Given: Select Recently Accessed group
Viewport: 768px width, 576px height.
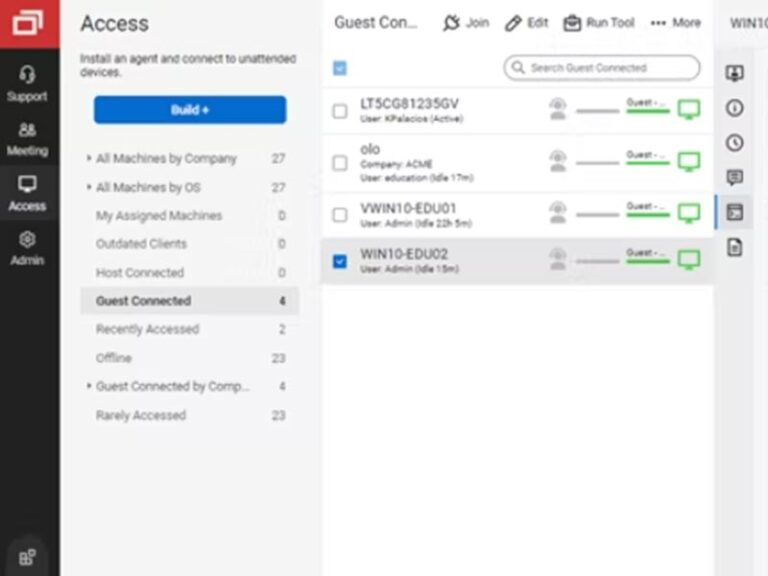Looking at the screenshot, I should pos(190,329).
